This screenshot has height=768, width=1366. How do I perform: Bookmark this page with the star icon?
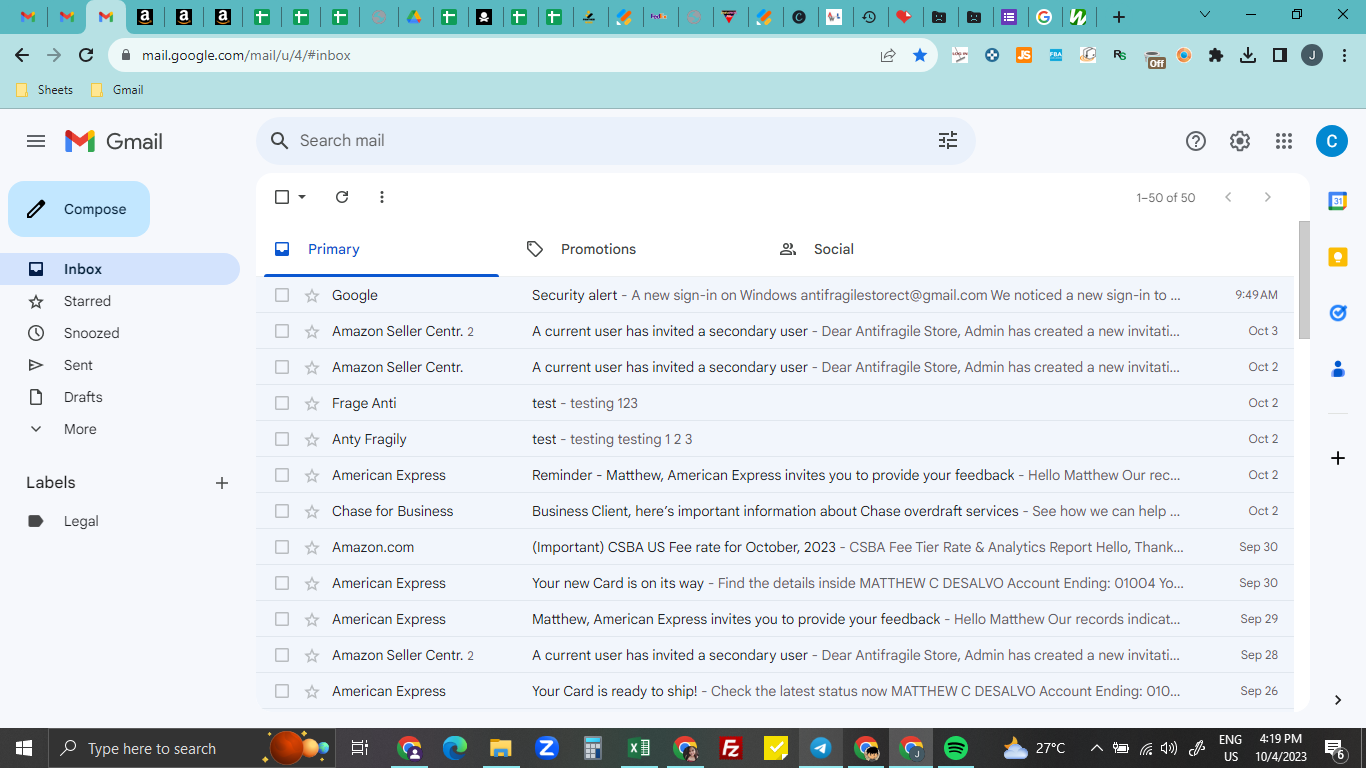pyautogui.click(x=920, y=56)
